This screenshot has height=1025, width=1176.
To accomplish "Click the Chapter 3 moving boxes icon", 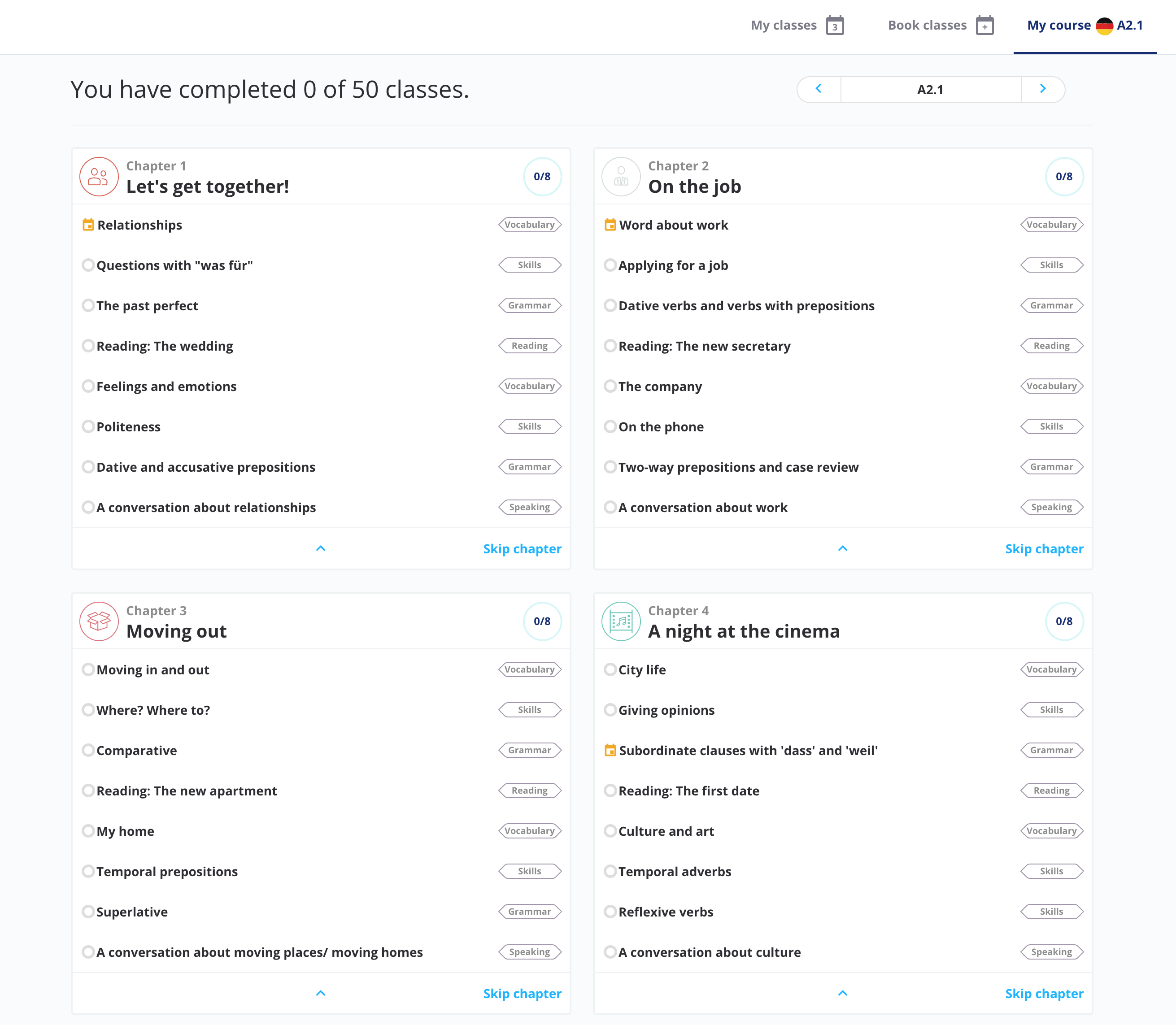I will coord(98,621).
